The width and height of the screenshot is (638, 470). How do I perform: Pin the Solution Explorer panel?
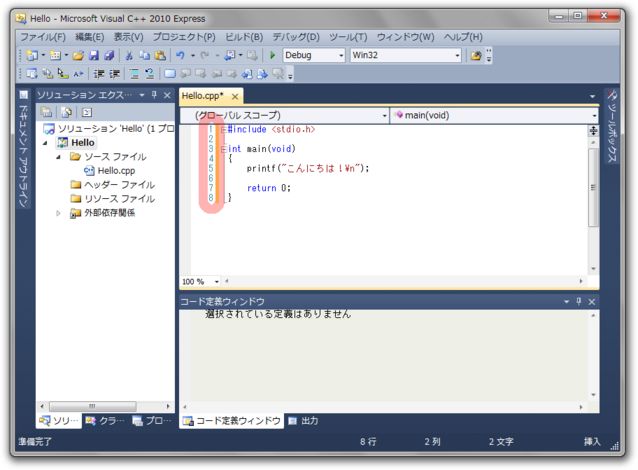[154, 95]
